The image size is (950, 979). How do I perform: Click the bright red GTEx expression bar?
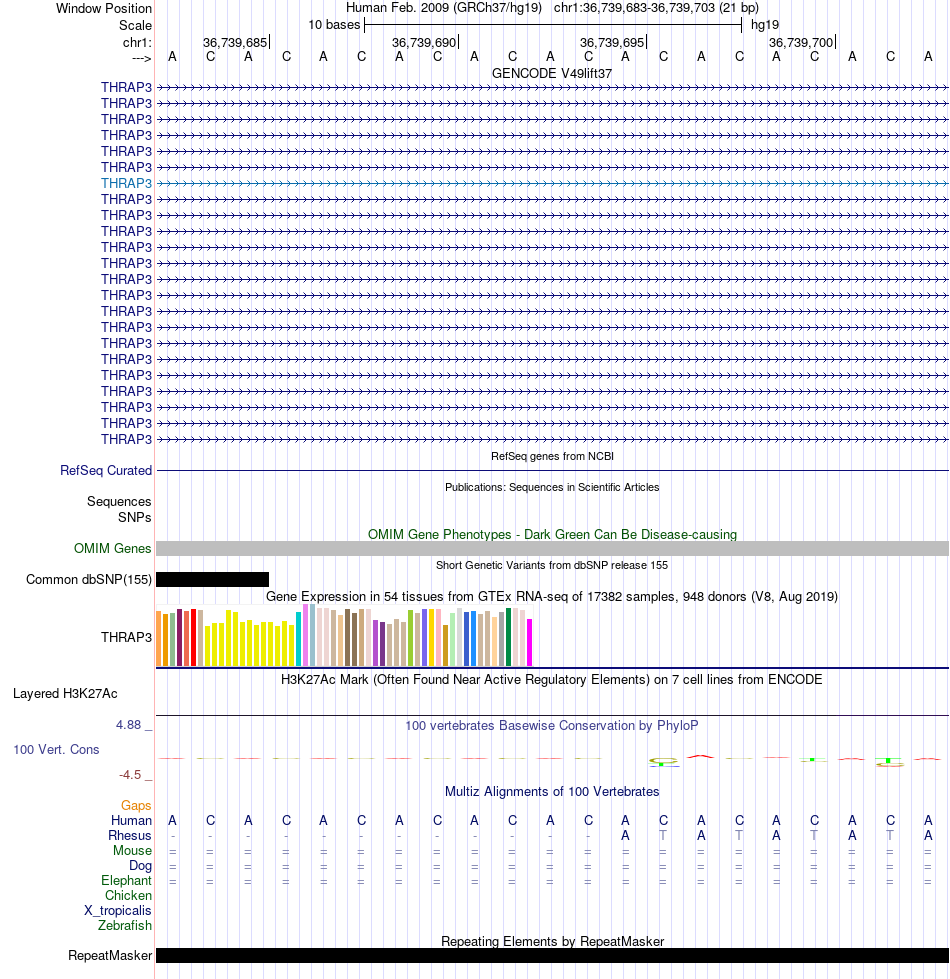(193, 637)
